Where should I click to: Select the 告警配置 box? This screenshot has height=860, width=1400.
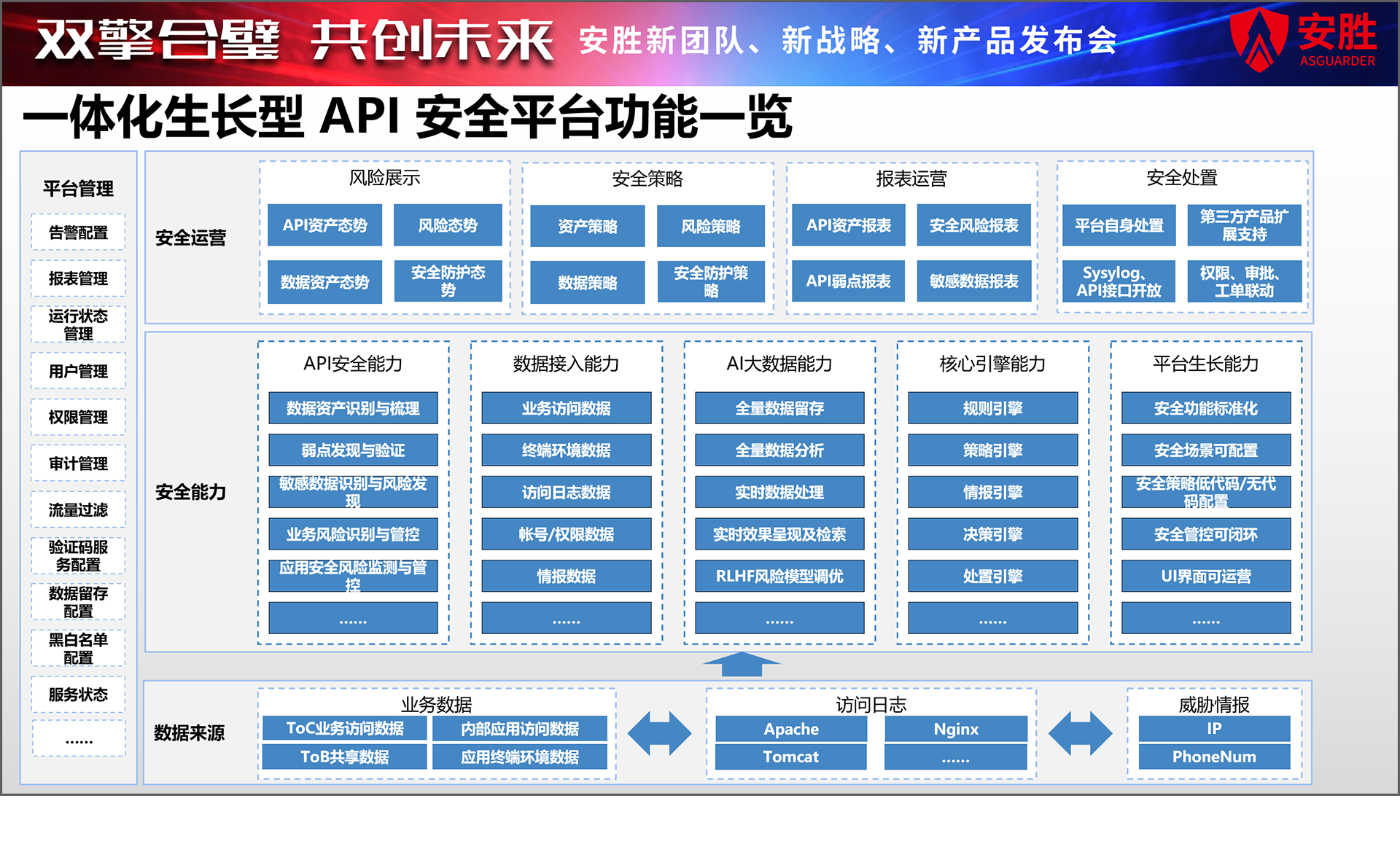[x=78, y=232]
